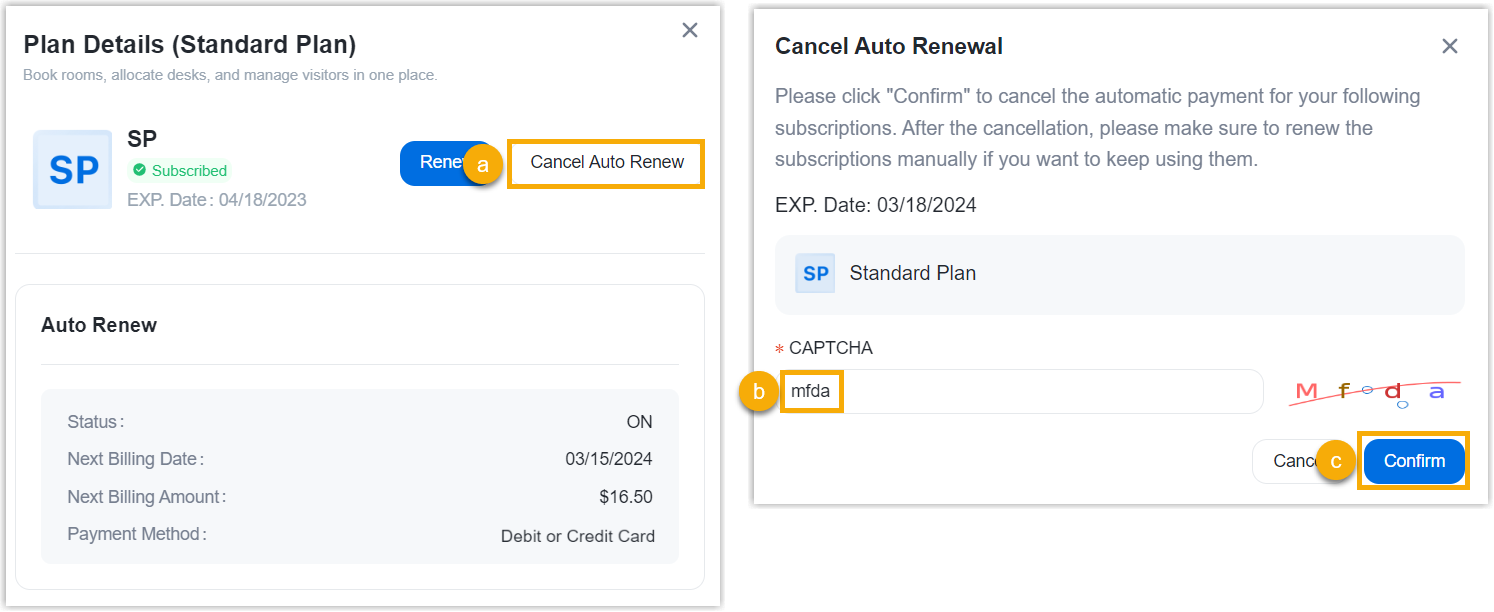Viewport: 1494px width, 612px height.
Task: Click the $16.50 Next Billing Amount
Action: (626, 497)
